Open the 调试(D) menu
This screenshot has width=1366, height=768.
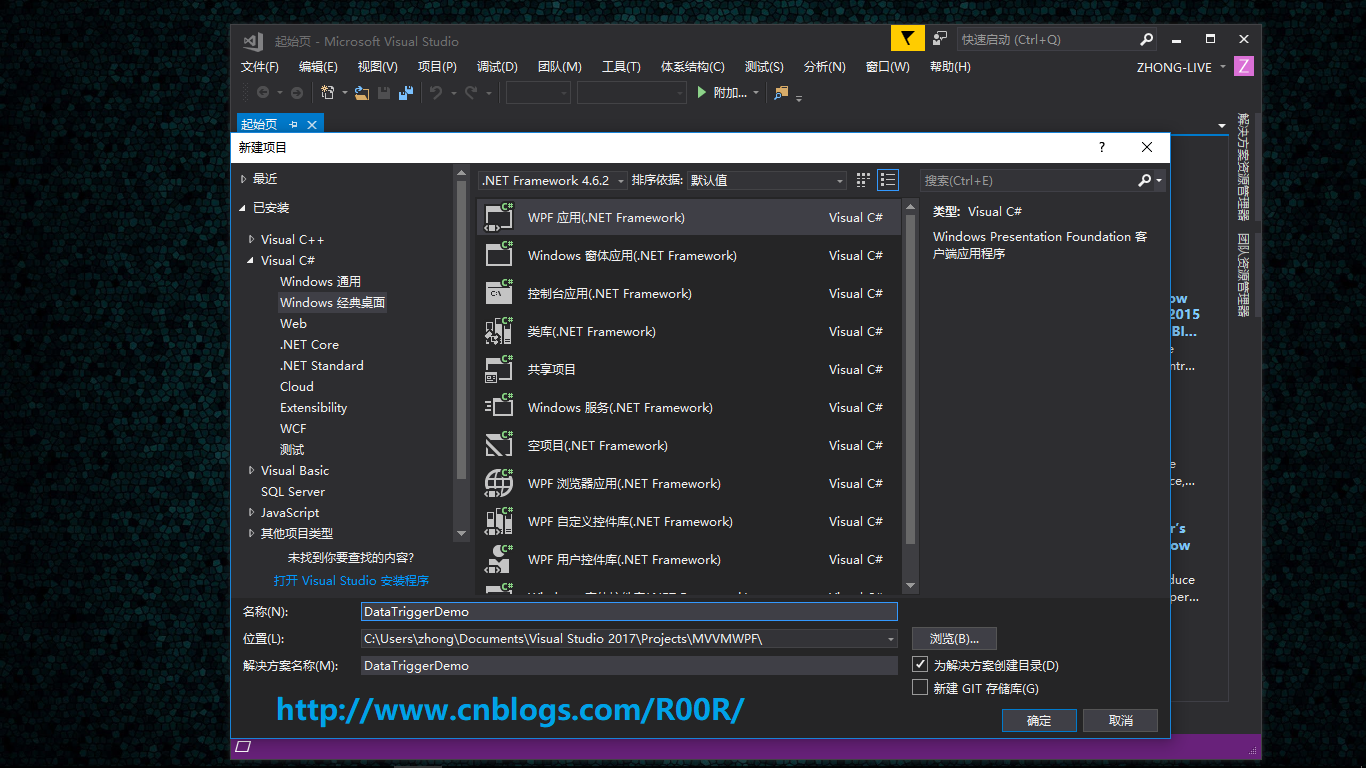point(497,67)
